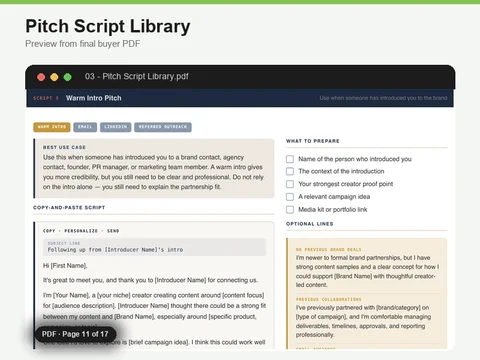
Task: Click the red window dot
Action: (41, 77)
